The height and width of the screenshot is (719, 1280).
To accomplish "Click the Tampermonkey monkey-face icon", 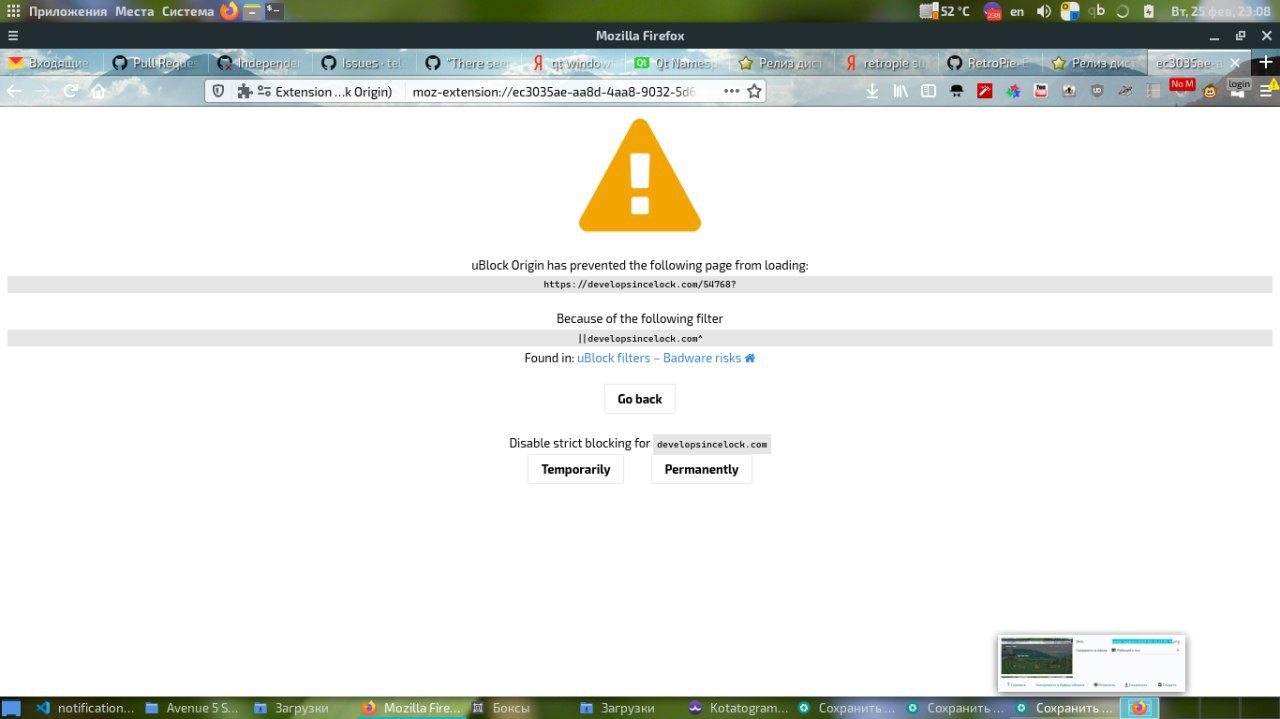I will tap(1210, 91).
